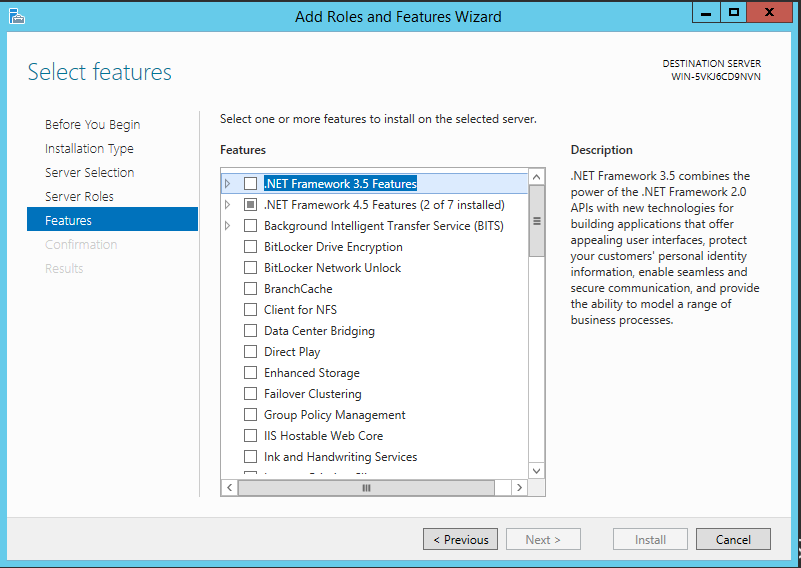Cancel the wizard
The height and width of the screenshot is (568, 801).
click(733, 540)
